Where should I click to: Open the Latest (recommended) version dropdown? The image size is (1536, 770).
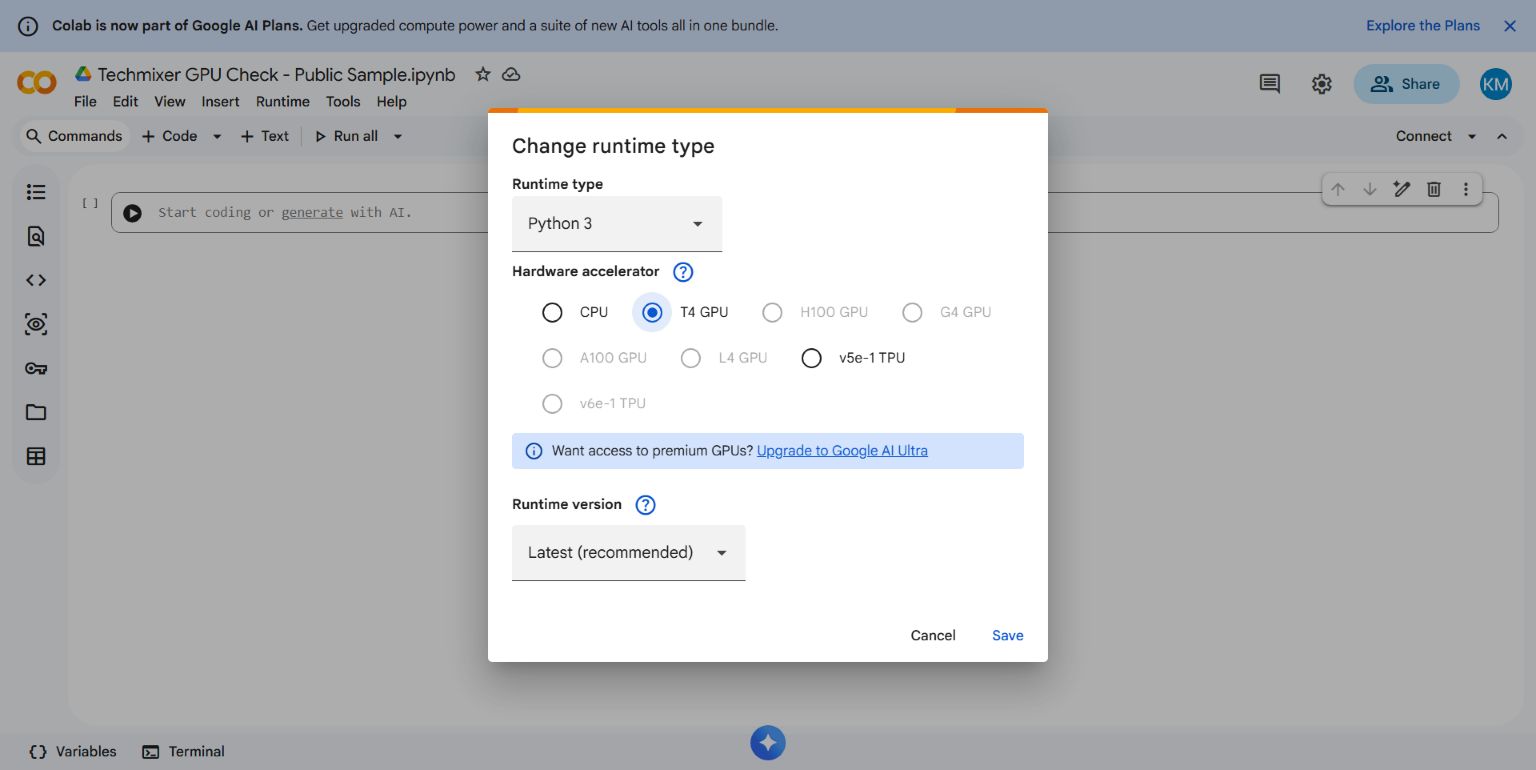click(x=629, y=553)
